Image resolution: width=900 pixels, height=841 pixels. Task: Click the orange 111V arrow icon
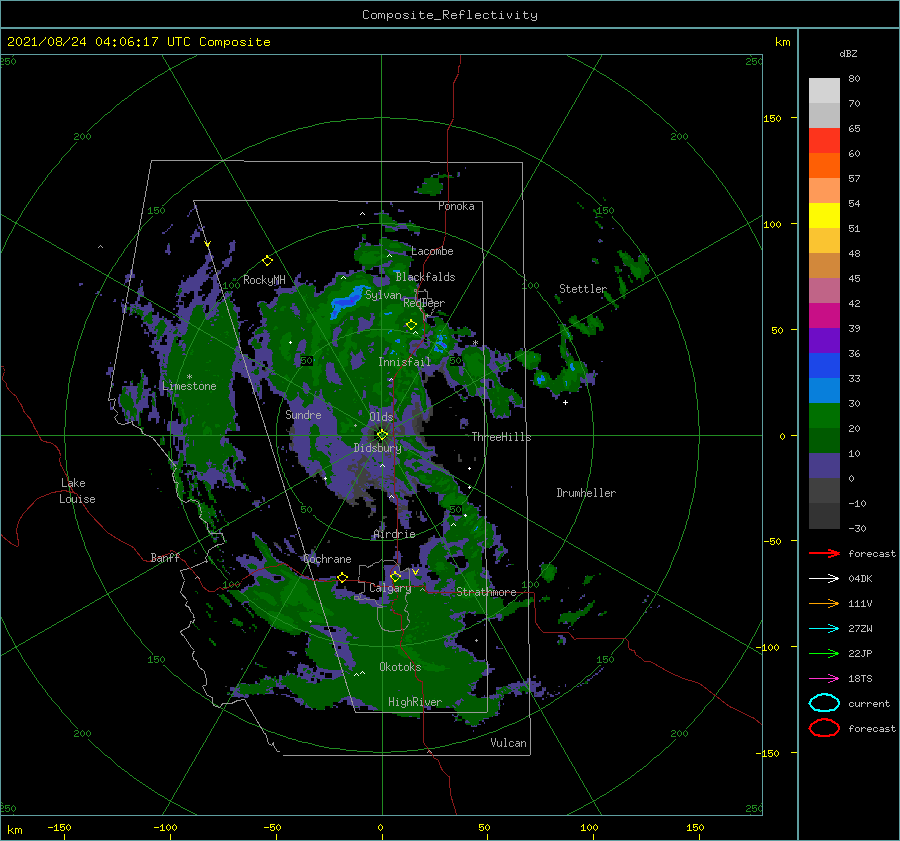tap(824, 603)
